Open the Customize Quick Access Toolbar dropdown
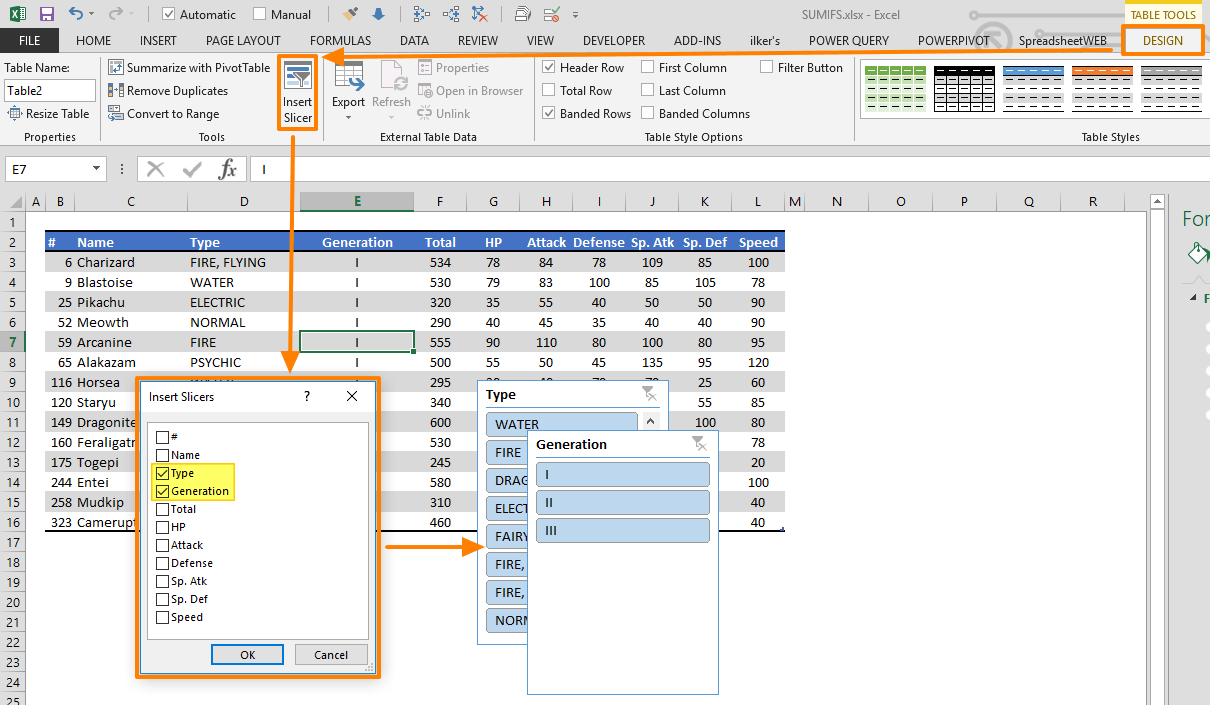 pyautogui.click(x=575, y=14)
